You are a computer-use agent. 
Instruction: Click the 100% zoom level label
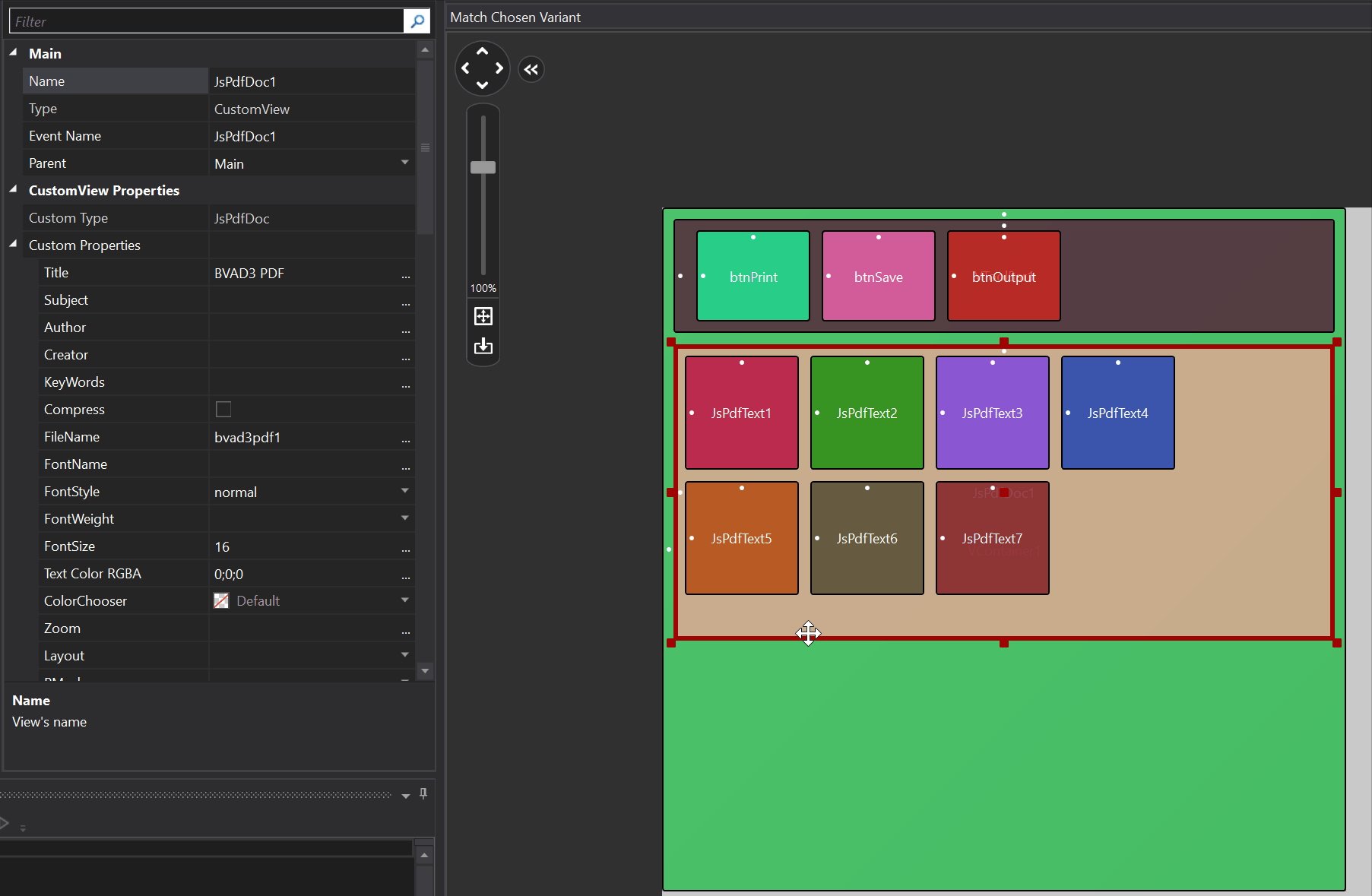483,288
